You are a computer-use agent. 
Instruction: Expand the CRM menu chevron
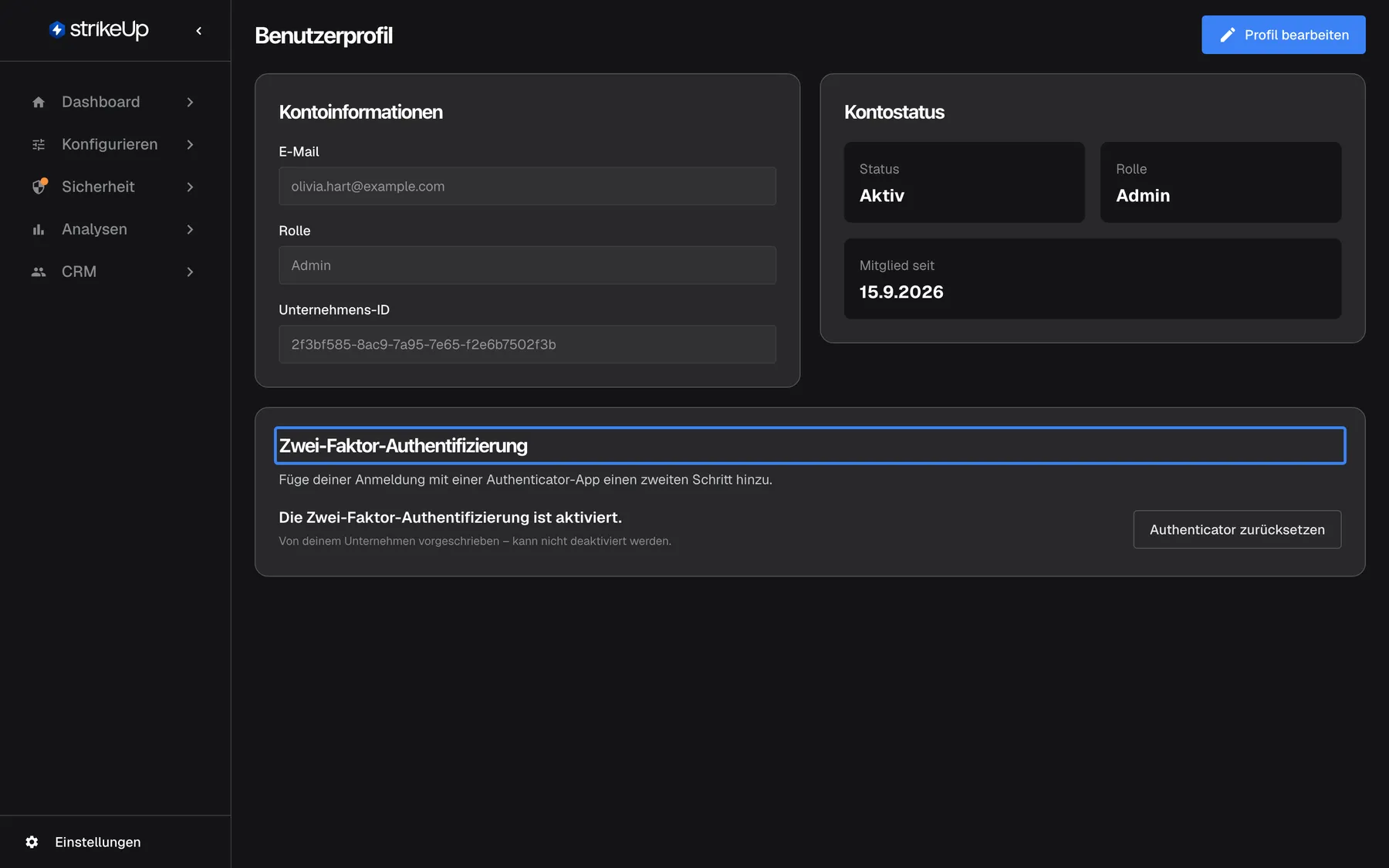190,272
